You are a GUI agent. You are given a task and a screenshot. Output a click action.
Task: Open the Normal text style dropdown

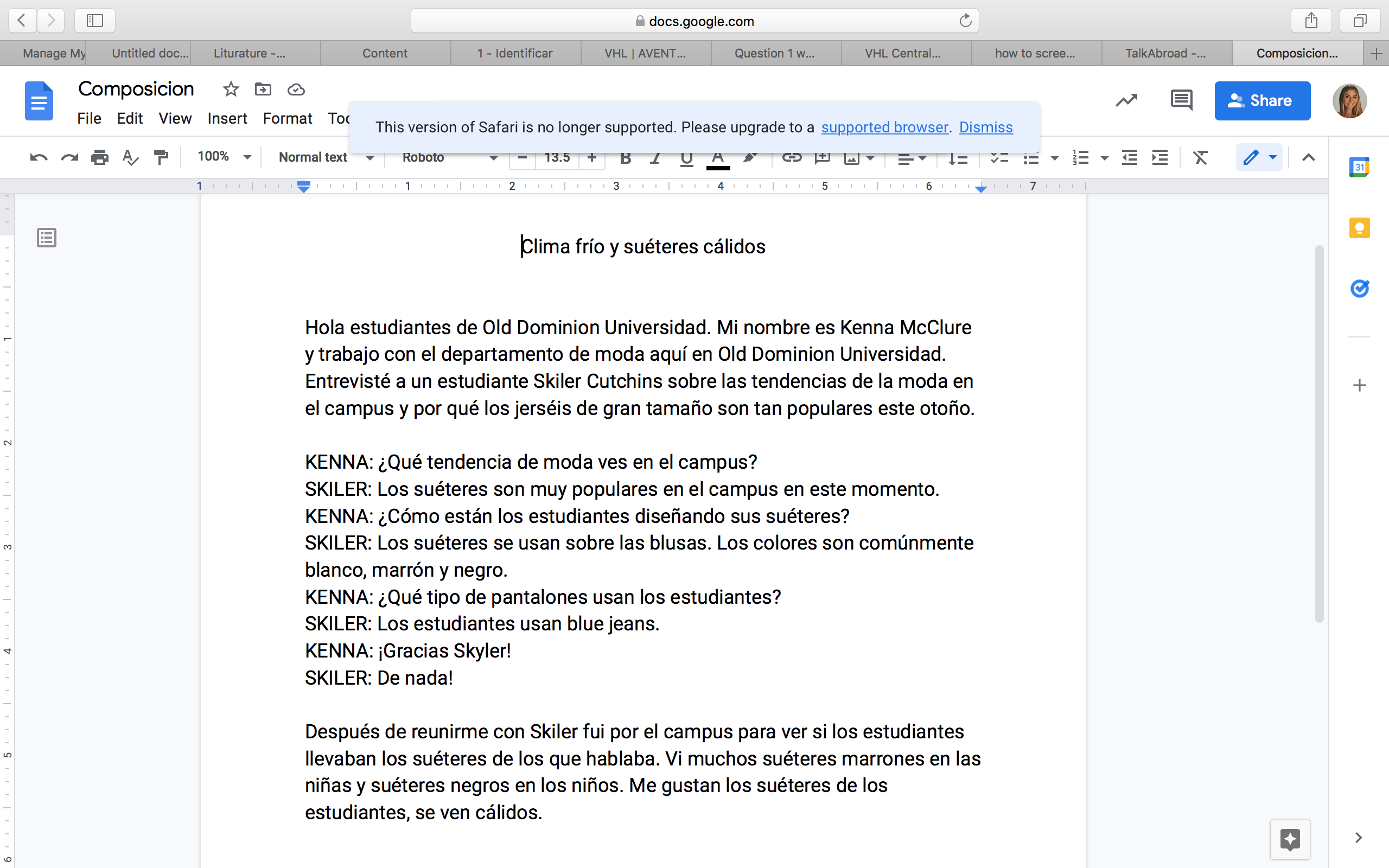click(x=326, y=157)
